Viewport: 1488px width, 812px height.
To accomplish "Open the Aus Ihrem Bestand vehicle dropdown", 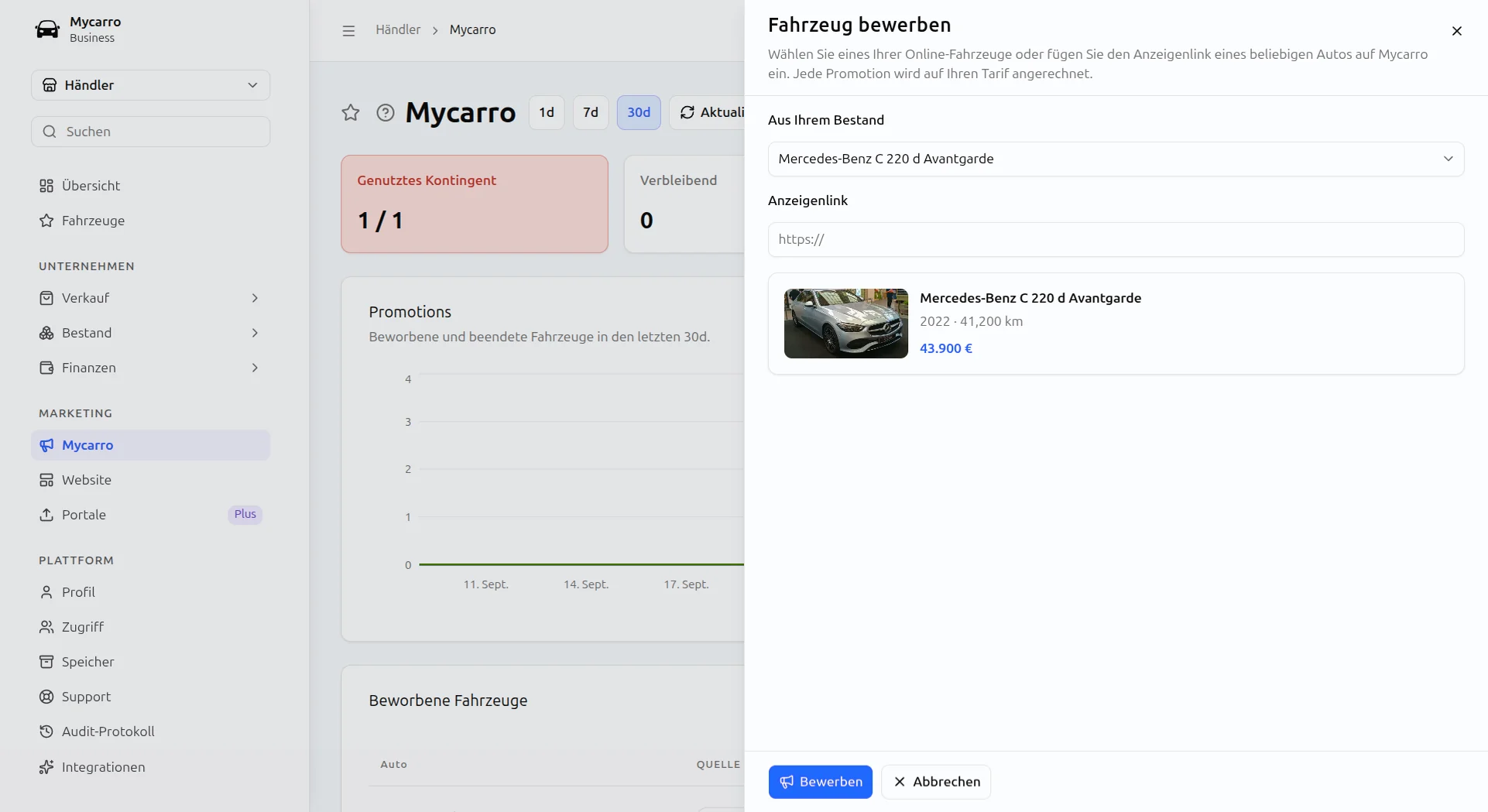I will [x=1116, y=159].
